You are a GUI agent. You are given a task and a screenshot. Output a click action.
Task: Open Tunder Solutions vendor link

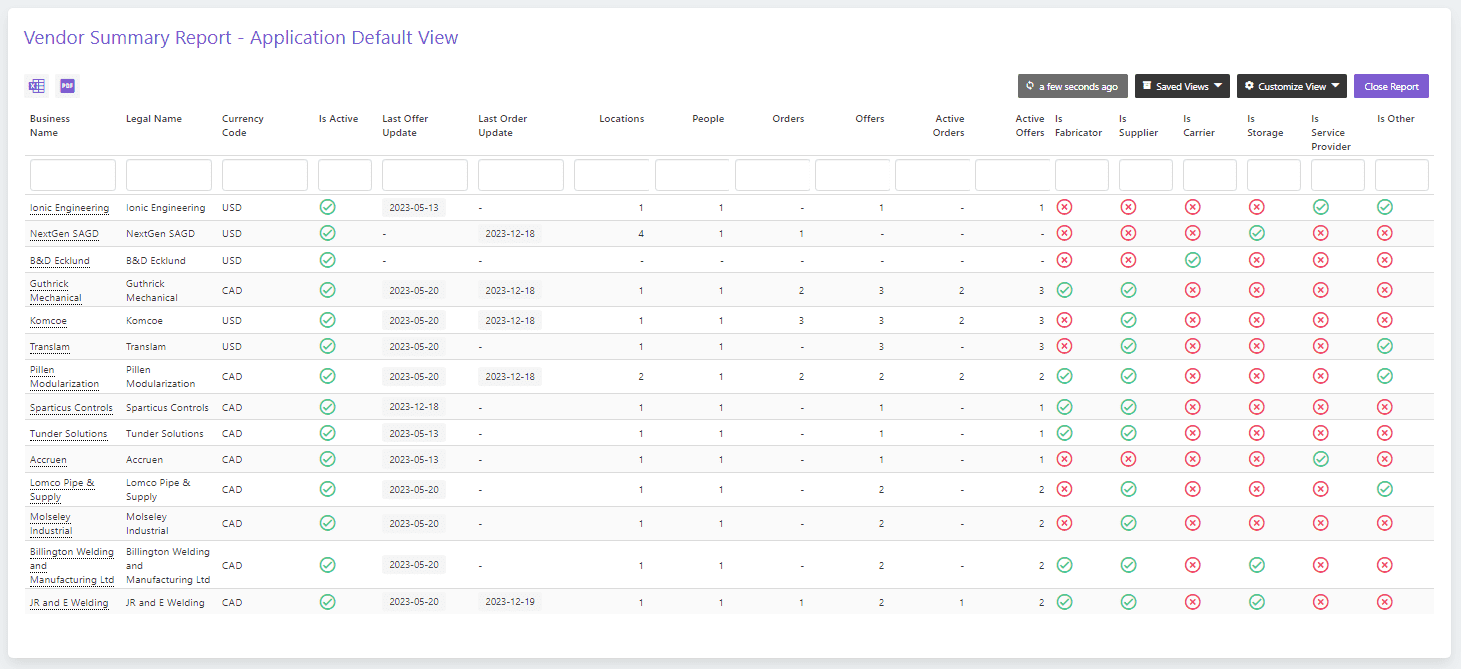[69, 434]
